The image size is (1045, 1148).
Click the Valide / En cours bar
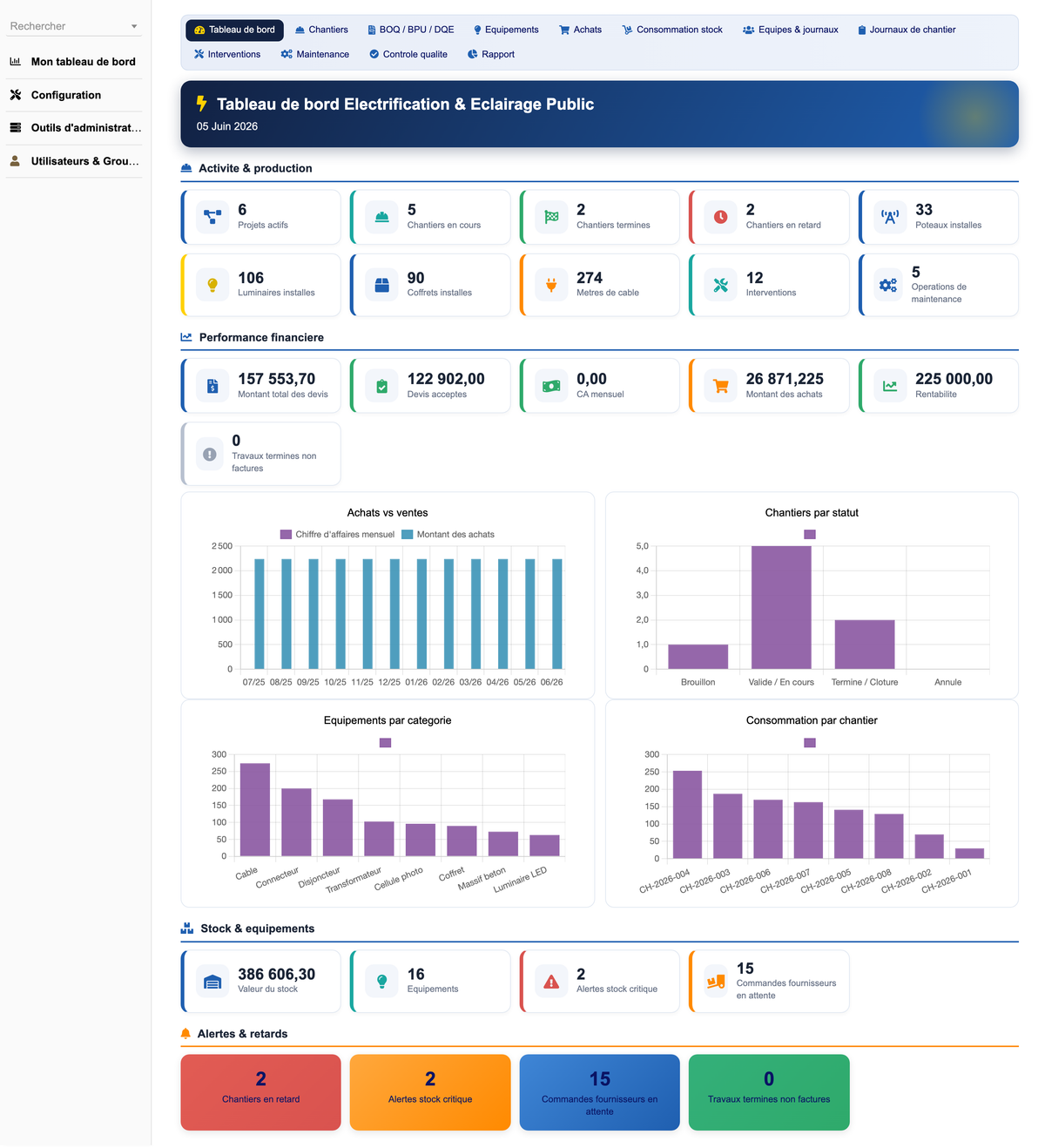(x=781, y=608)
